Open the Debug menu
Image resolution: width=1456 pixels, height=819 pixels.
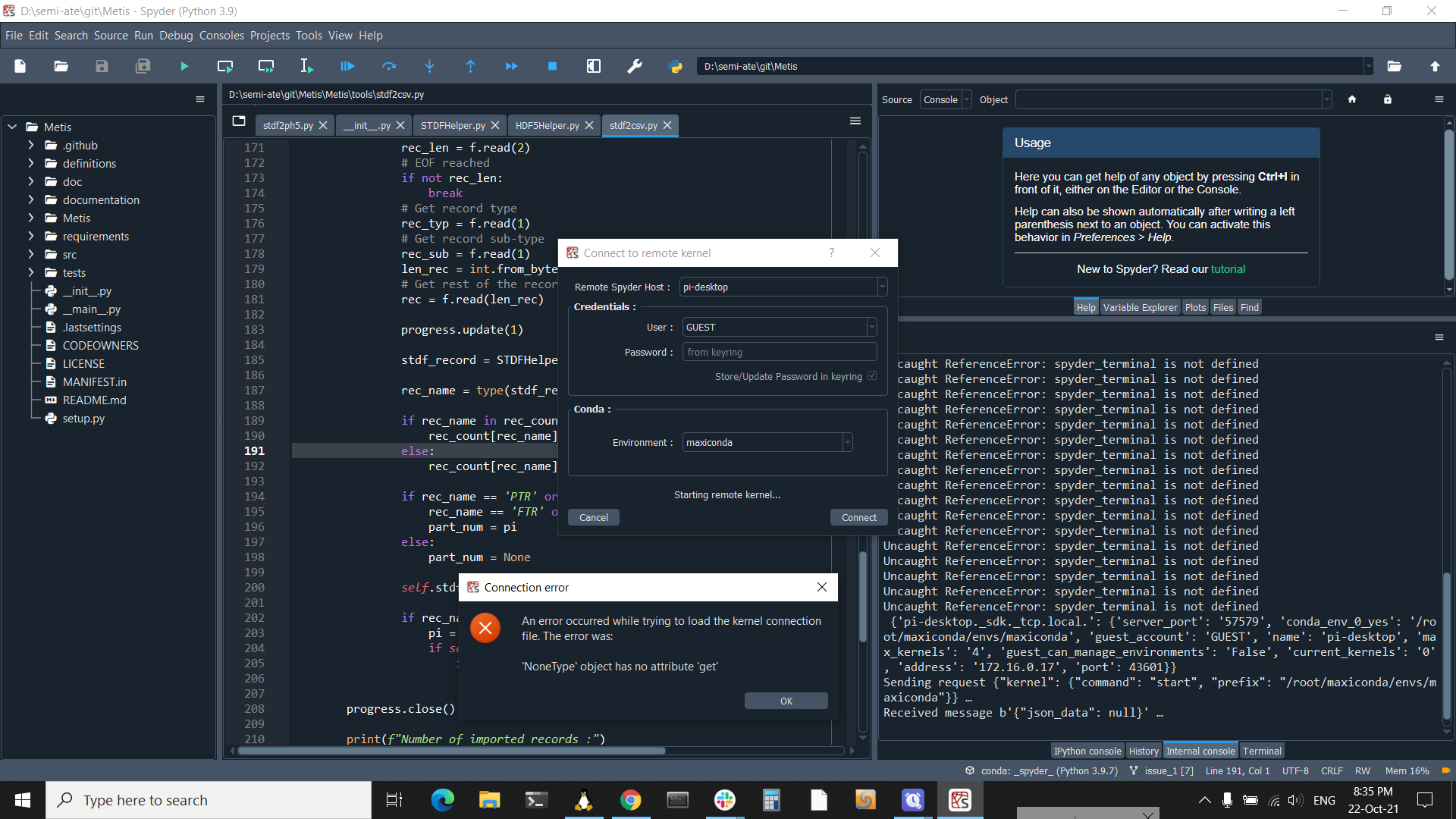(176, 35)
